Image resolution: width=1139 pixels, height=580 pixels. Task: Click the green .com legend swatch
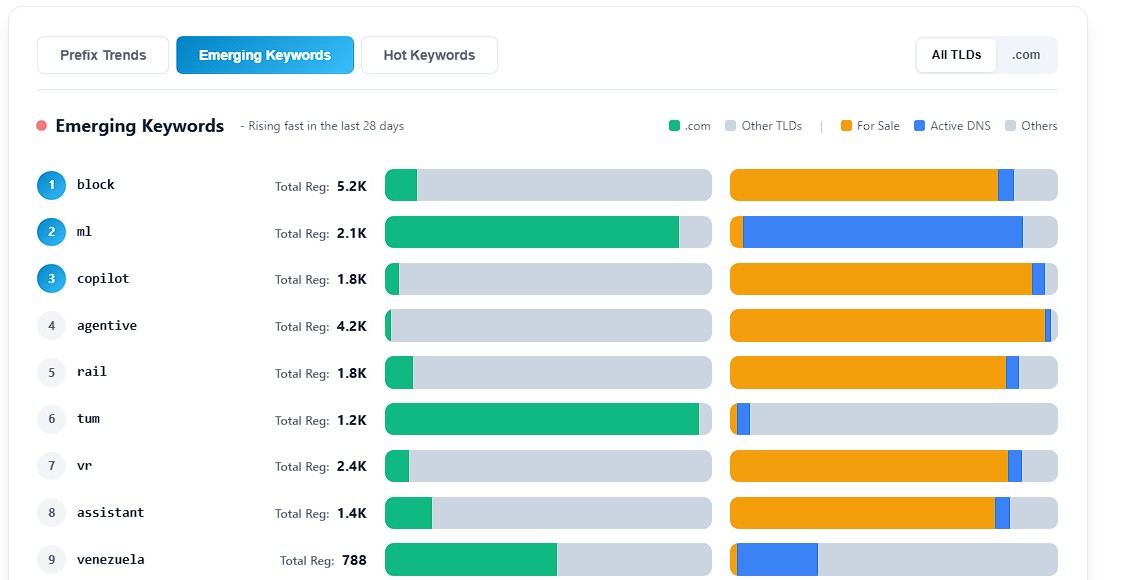(674, 126)
